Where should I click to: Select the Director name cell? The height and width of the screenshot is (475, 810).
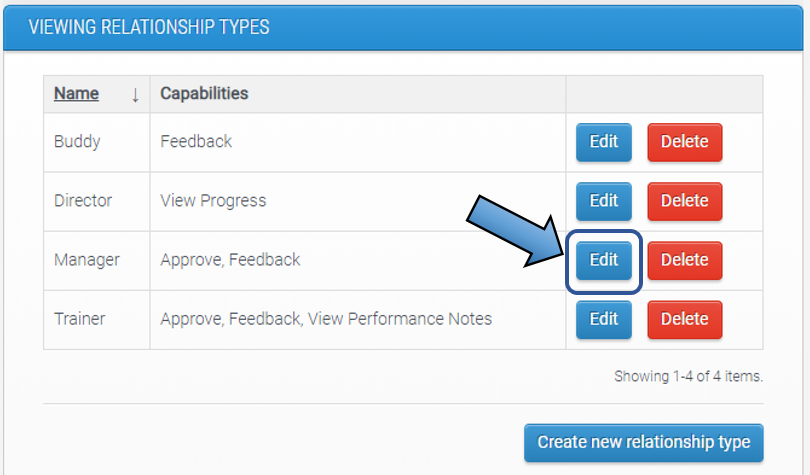[83, 201]
